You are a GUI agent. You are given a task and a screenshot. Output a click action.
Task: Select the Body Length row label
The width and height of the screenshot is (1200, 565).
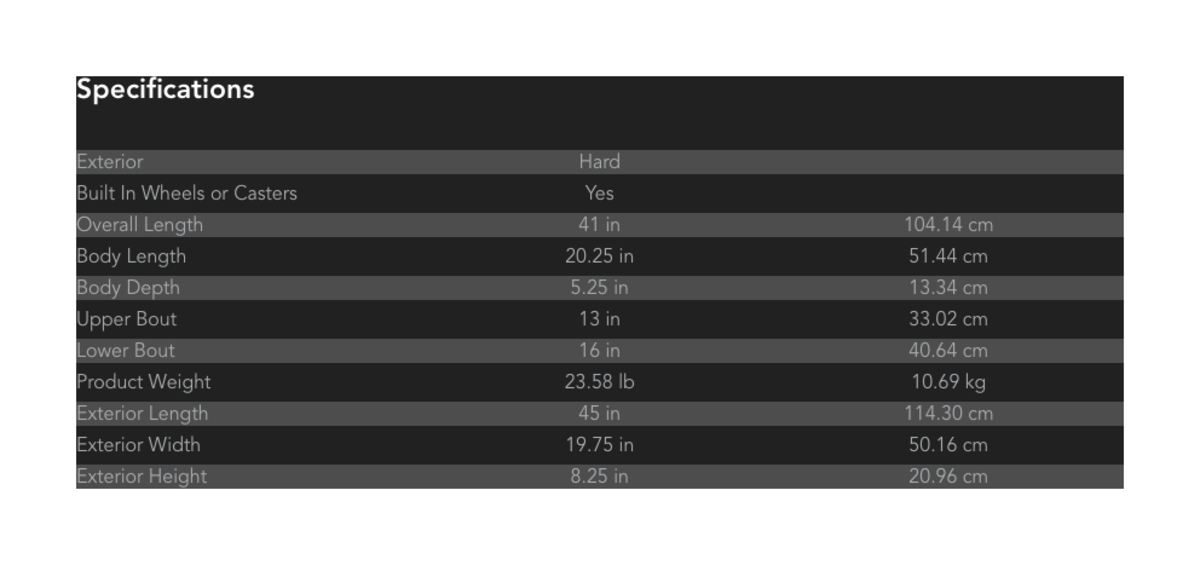(x=131, y=256)
